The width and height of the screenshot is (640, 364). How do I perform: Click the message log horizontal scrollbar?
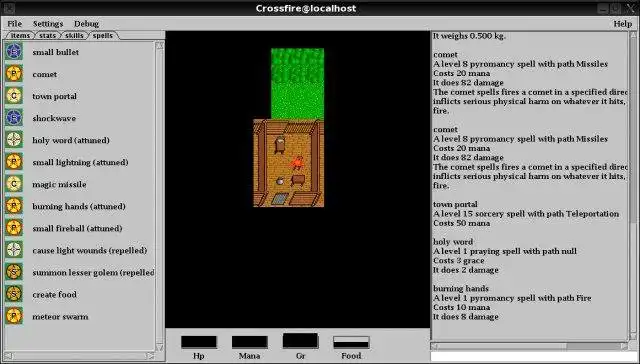pyautogui.click(x=529, y=346)
